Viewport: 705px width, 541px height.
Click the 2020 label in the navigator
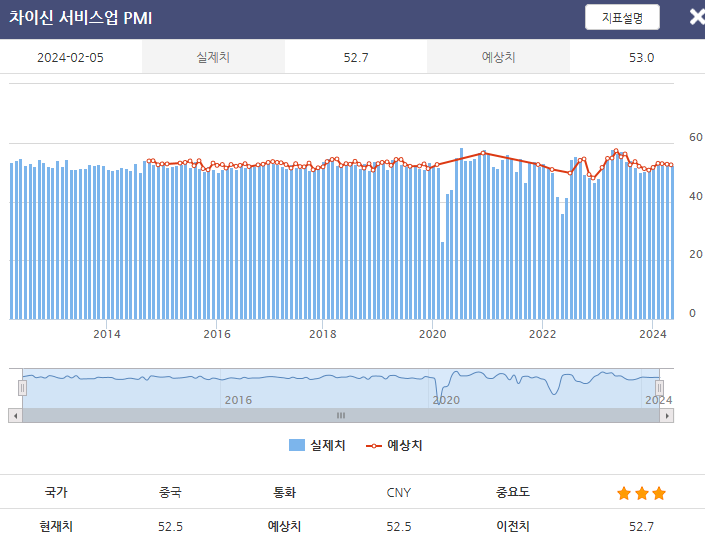pyautogui.click(x=446, y=400)
